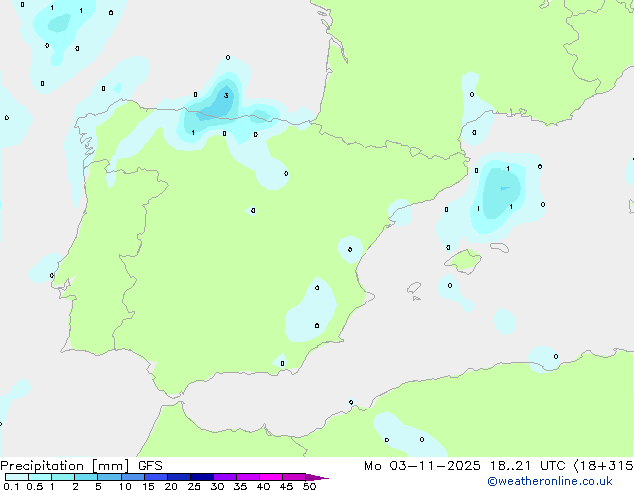This screenshot has height=490, width=634.
Task: Select the 1–2 mm legend color swatch
Action: point(63,477)
